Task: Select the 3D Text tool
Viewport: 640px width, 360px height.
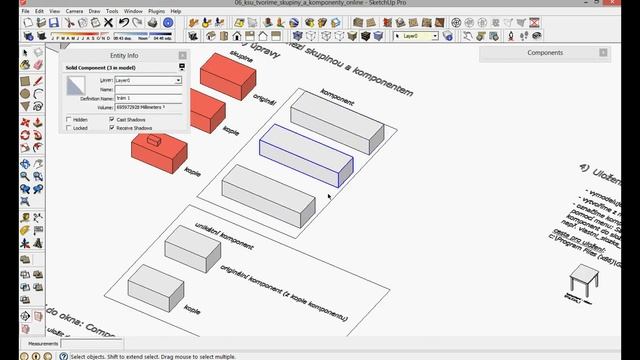Action: pyautogui.click(x=38, y=244)
